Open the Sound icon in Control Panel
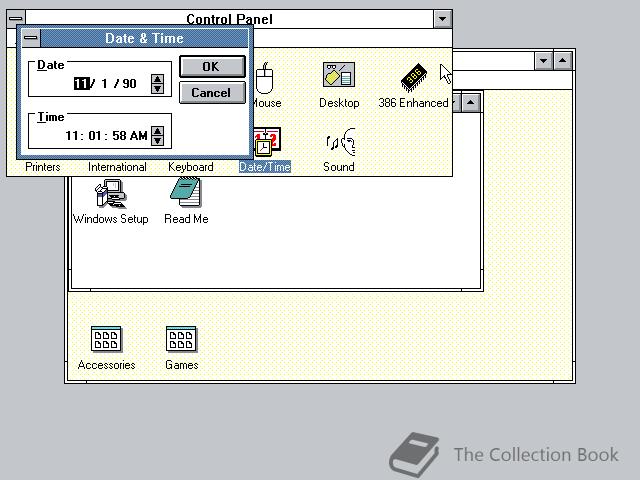 click(340, 142)
